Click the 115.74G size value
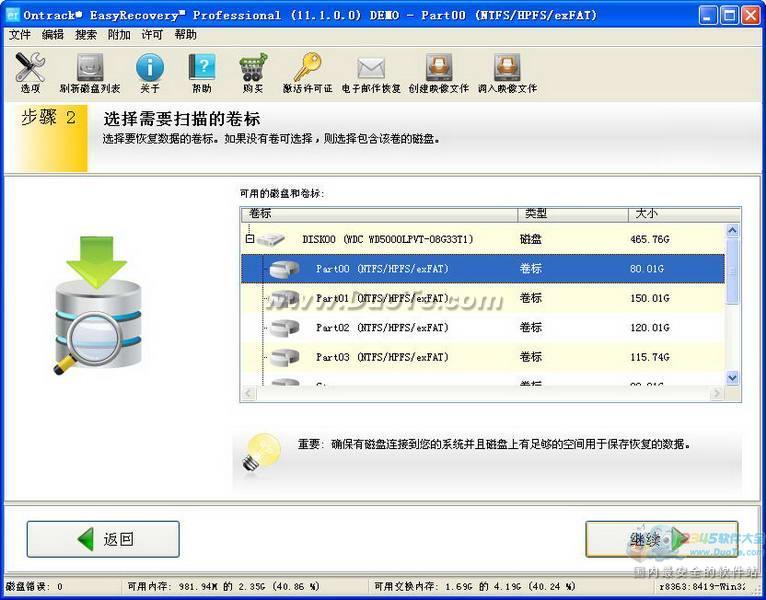Image resolution: width=766 pixels, height=600 pixels. pyautogui.click(x=650, y=357)
